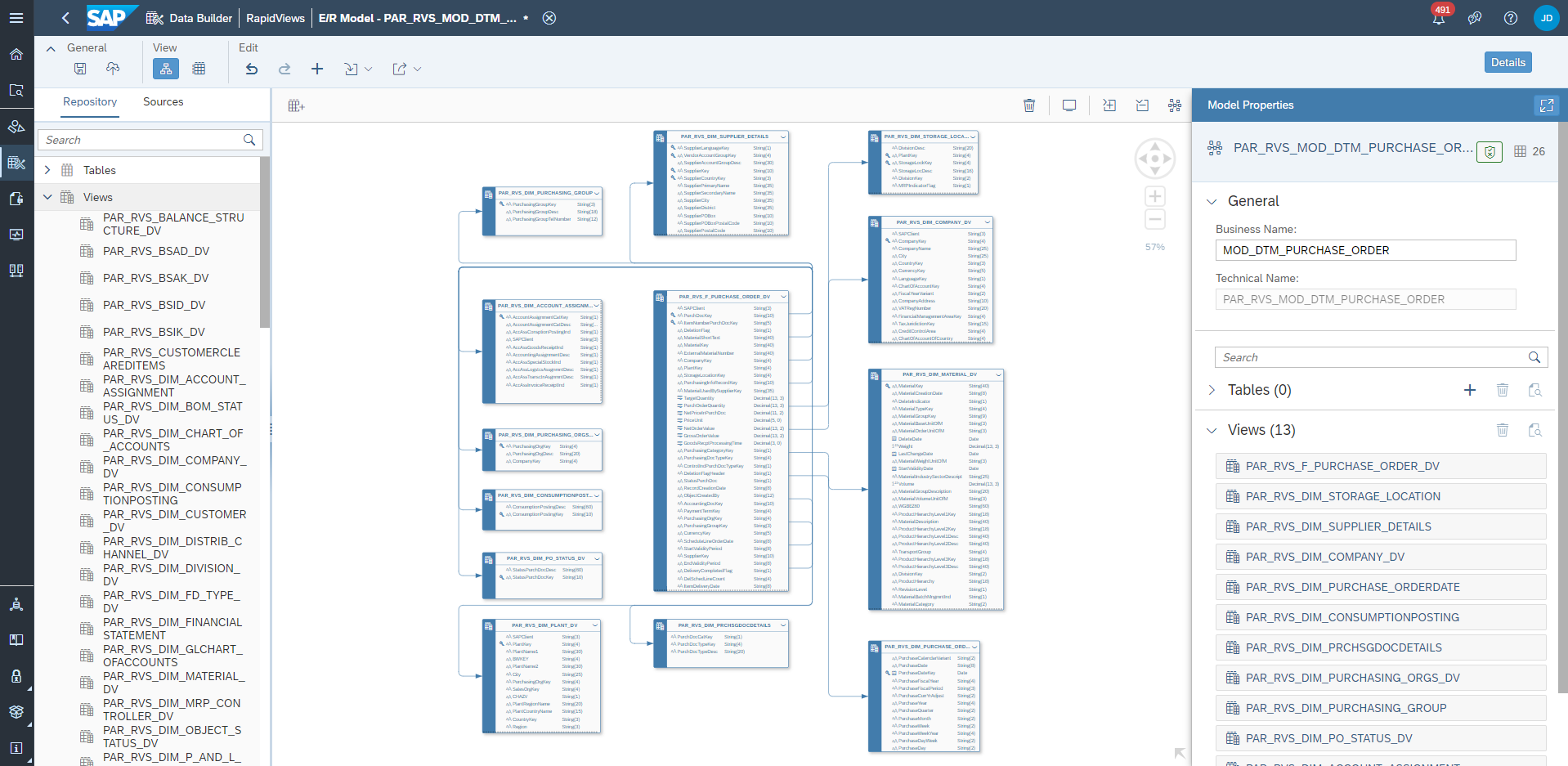Toggle the Details panel button
Viewport: 1568px width, 766px height.
tap(1508, 62)
